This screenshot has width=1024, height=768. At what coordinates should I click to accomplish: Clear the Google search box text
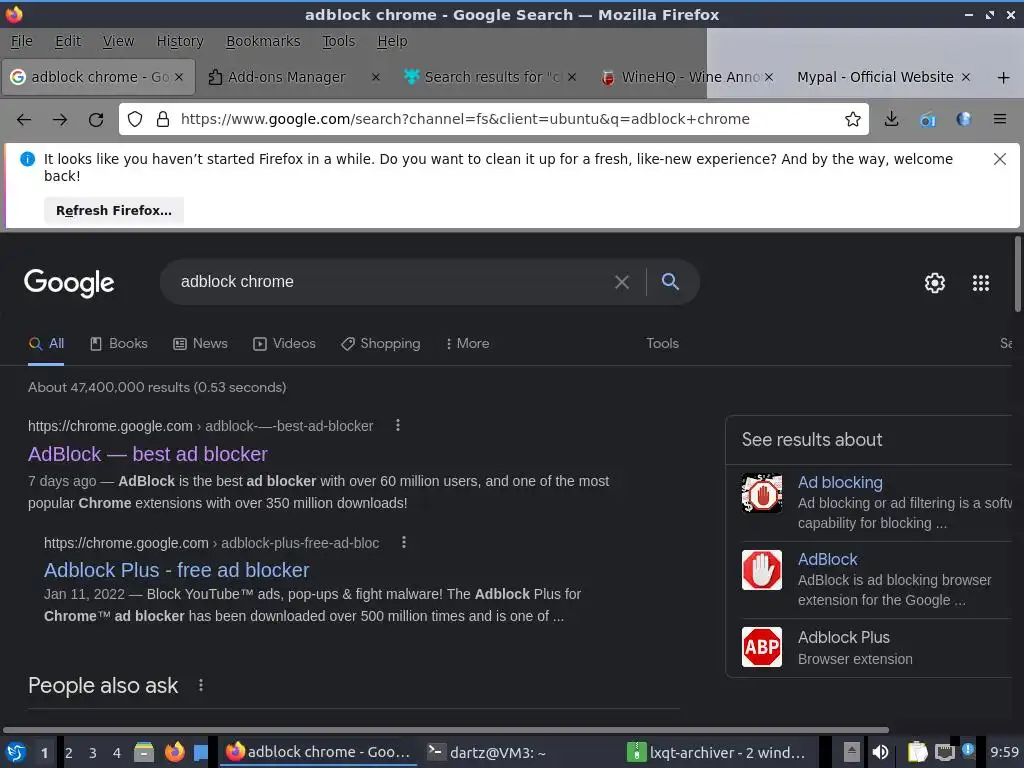click(622, 282)
